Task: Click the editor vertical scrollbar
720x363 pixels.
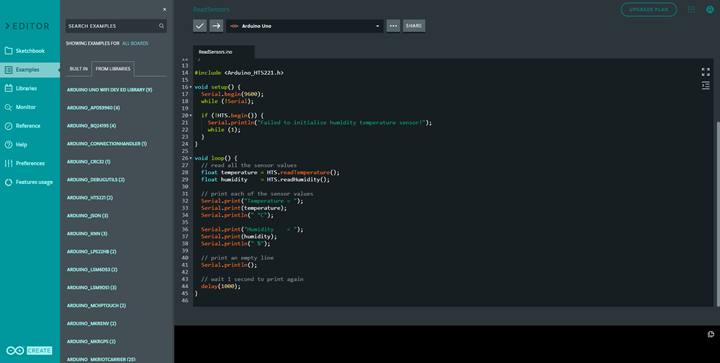Action: [718, 213]
